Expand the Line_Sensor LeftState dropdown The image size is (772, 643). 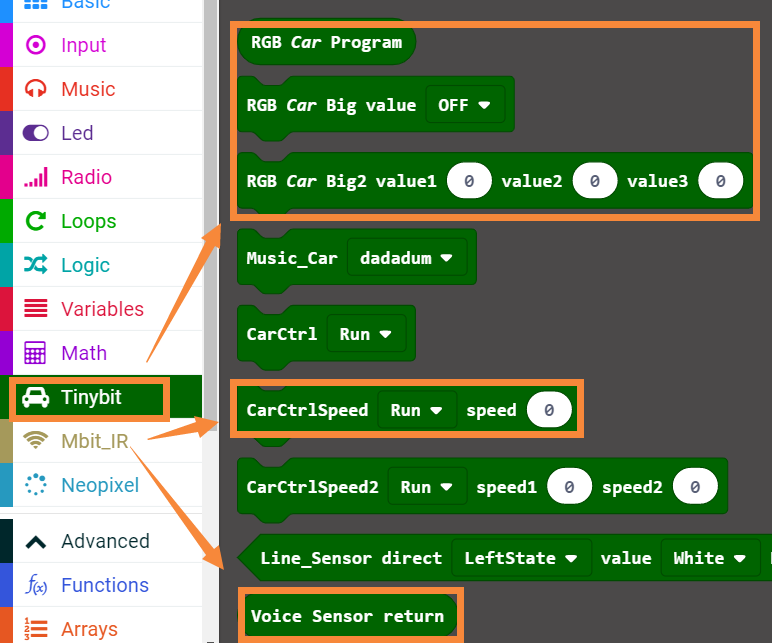tap(518, 558)
